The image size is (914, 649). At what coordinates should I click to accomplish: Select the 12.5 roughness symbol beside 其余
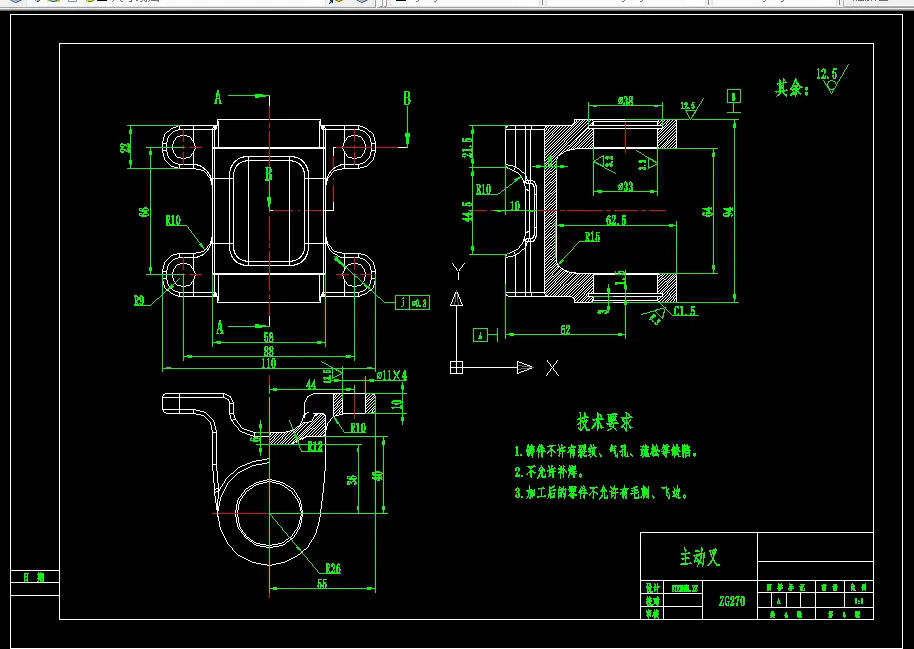pos(832,79)
